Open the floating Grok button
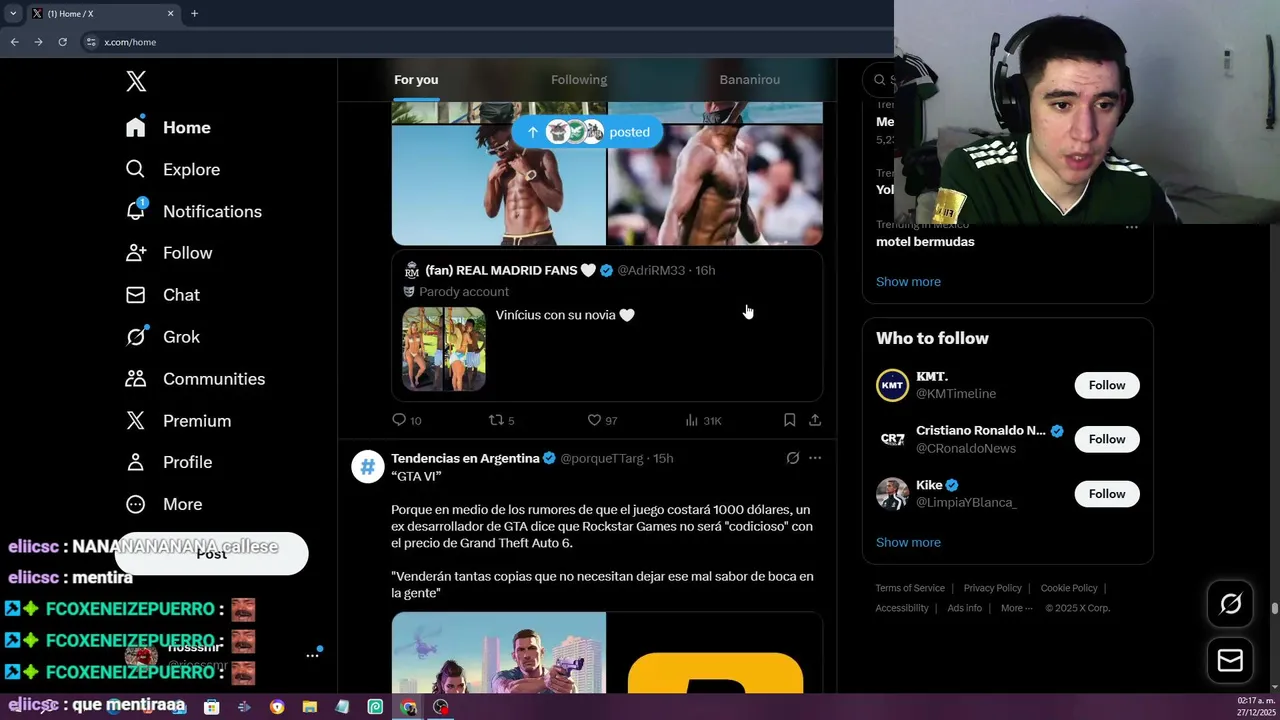Screen dimensions: 1280x720 click(1230, 603)
